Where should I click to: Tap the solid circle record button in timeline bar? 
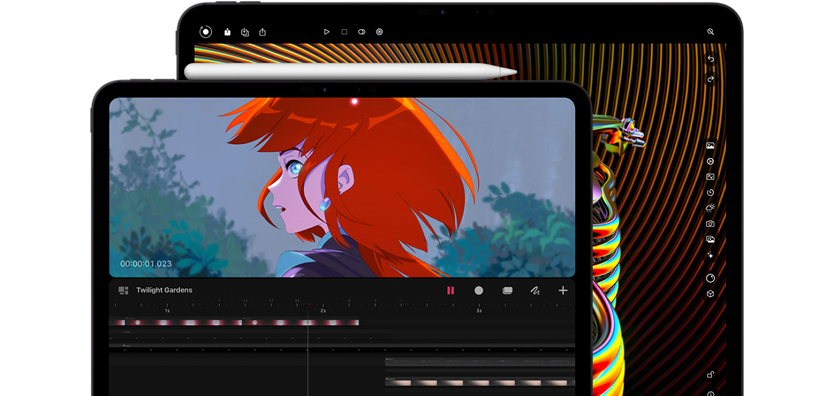[479, 290]
